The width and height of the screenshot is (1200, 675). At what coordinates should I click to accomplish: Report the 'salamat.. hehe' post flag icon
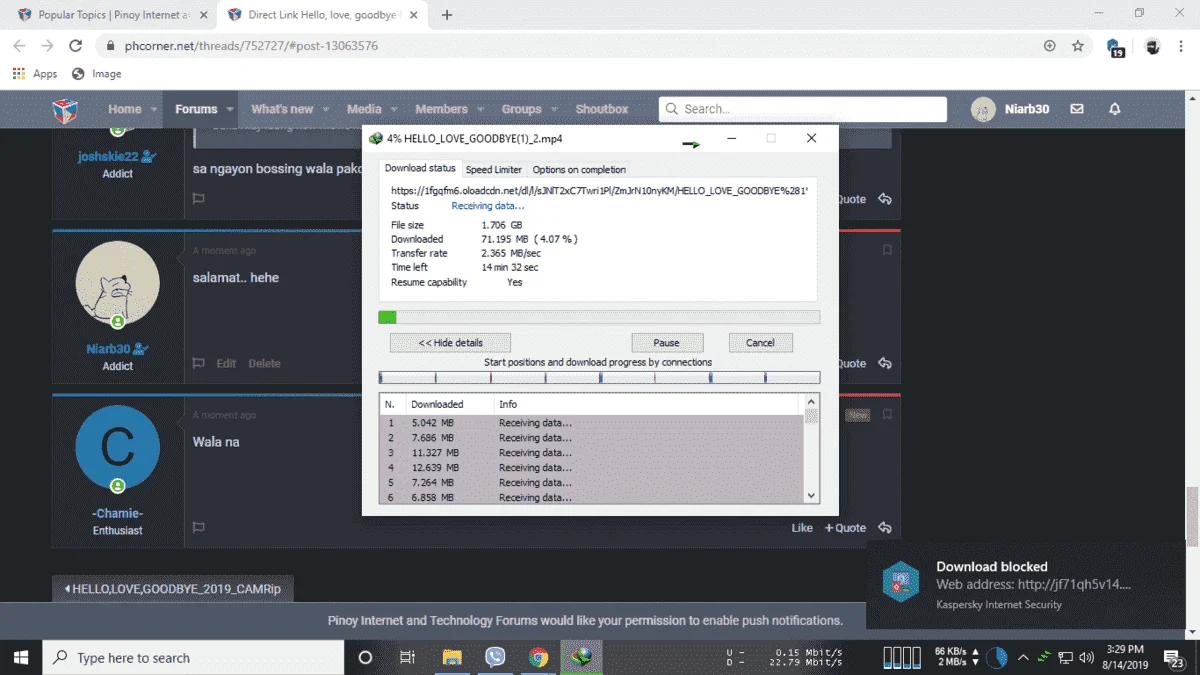tap(198, 364)
